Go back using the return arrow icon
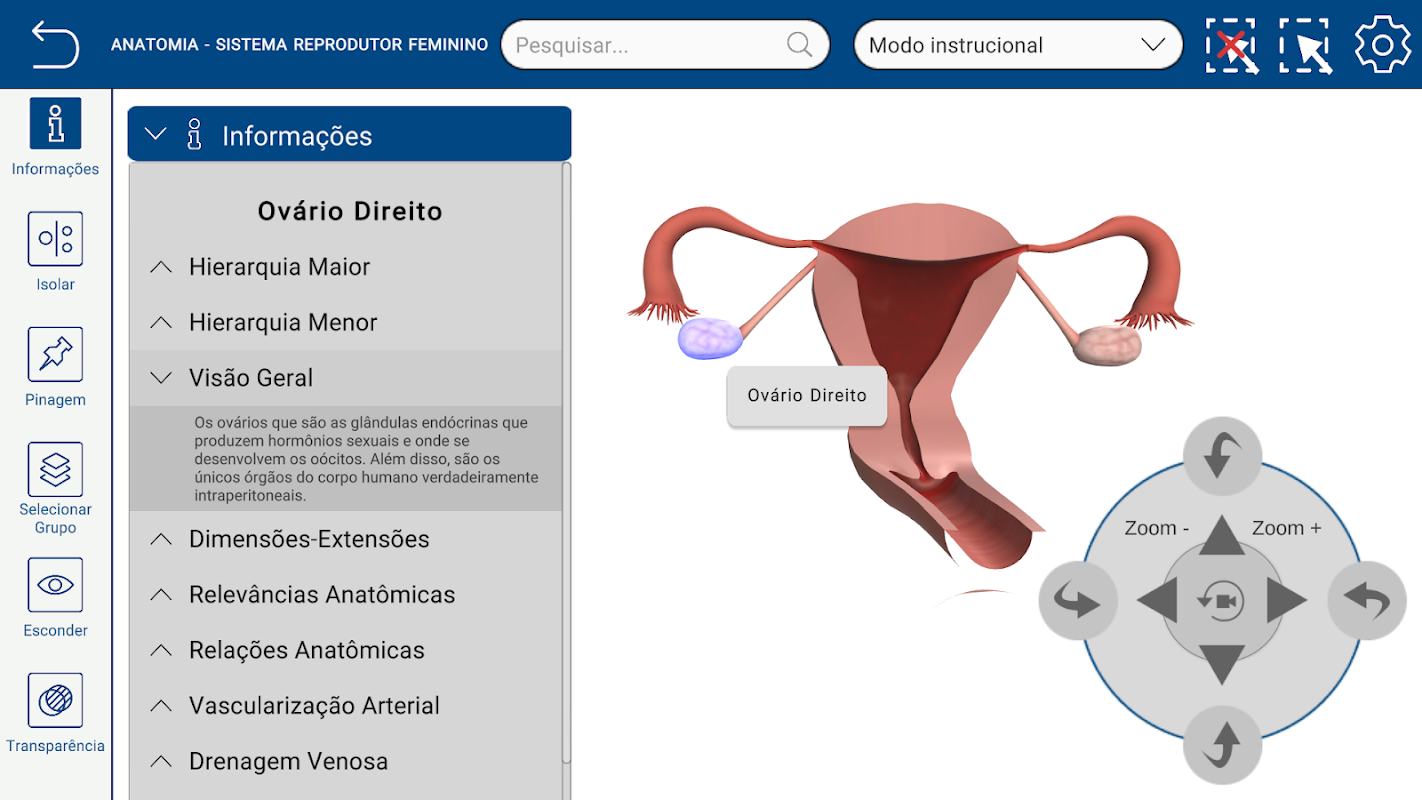1422x800 pixels. click(54, 44)
